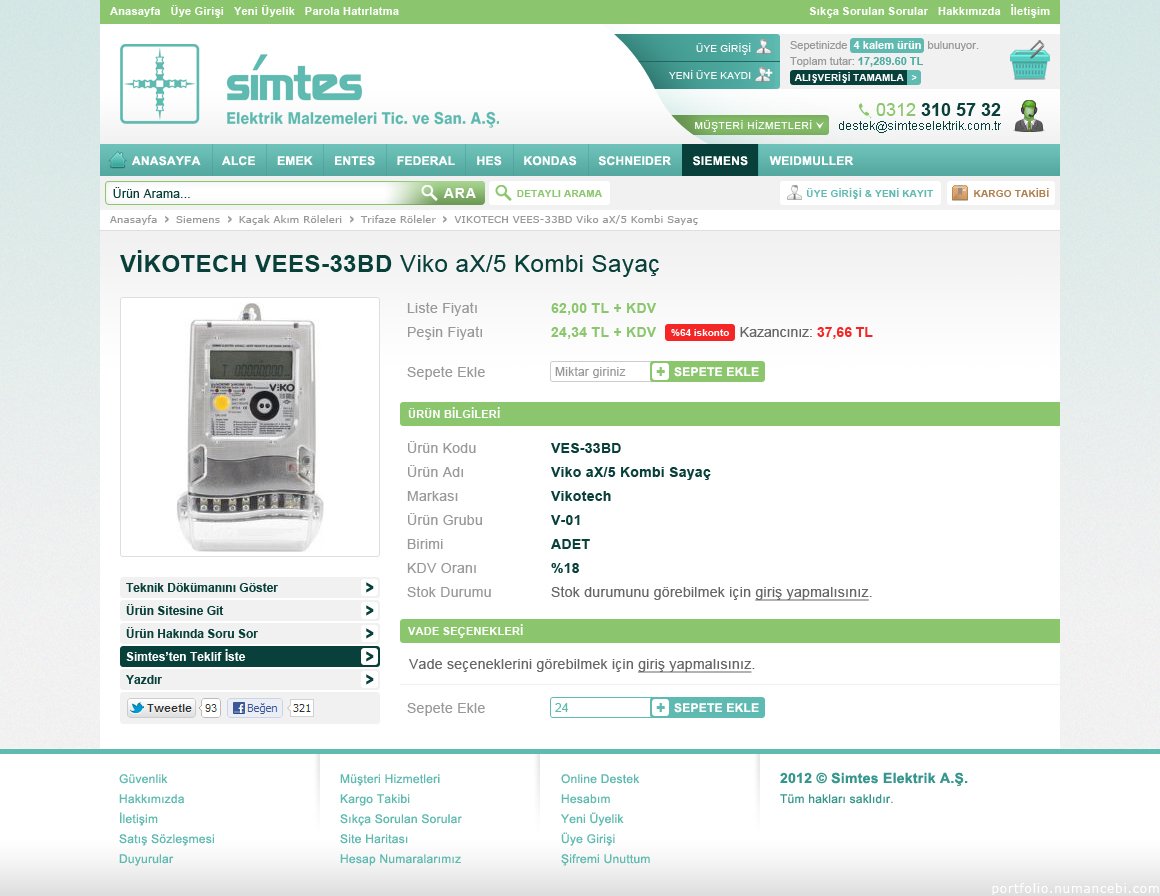Click the magnifier icon on ARA button
This screenshot has height=896, width=1160.
click(x=429, y=193)
